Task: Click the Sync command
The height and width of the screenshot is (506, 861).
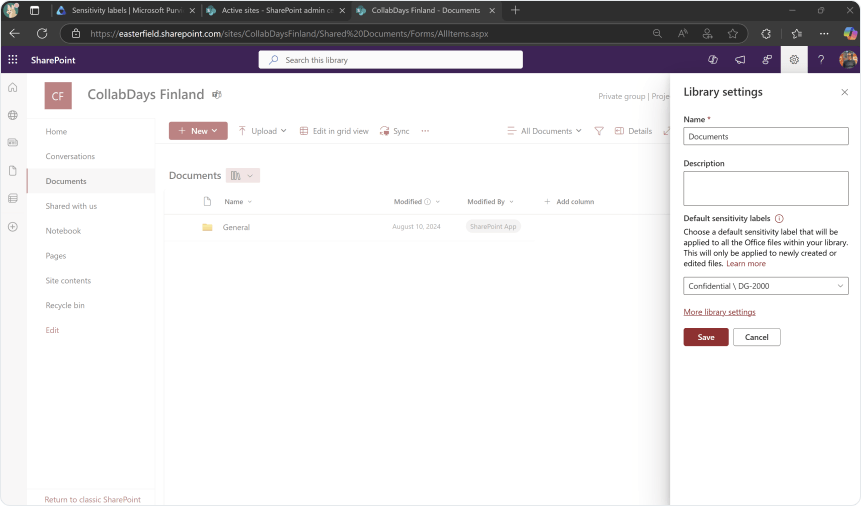Action: click(395, 131)
